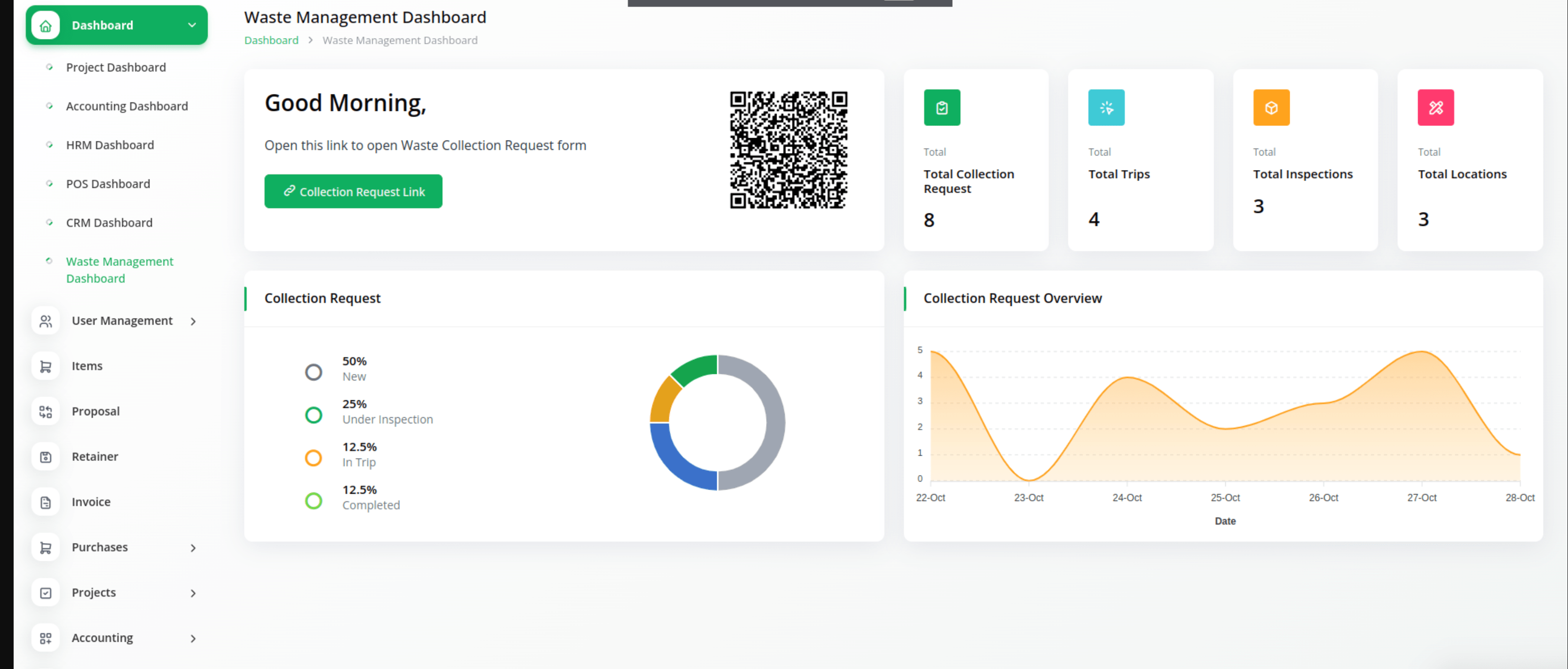1568x669 pixels.
Task: Click the Dashboard breadcrumb link
Action: [271, 40]
